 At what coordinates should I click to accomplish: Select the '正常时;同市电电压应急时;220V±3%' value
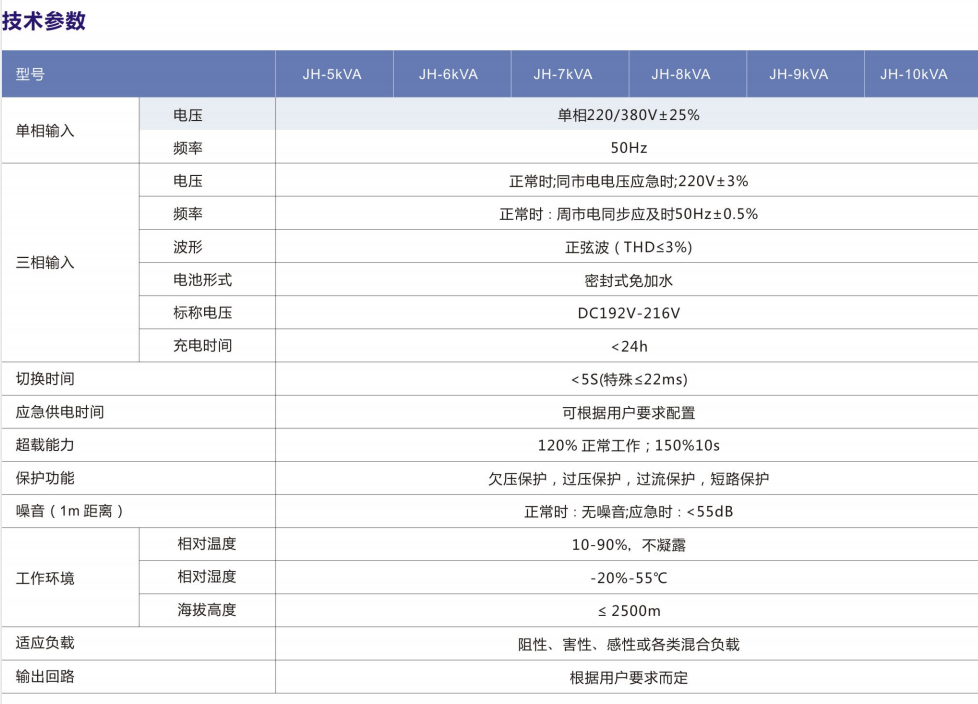(x=629, y=181)
